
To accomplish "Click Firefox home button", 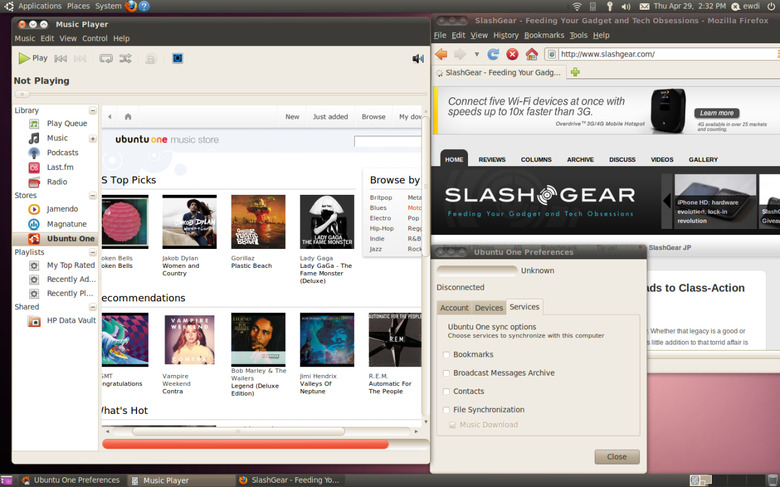I will [532, 54].
